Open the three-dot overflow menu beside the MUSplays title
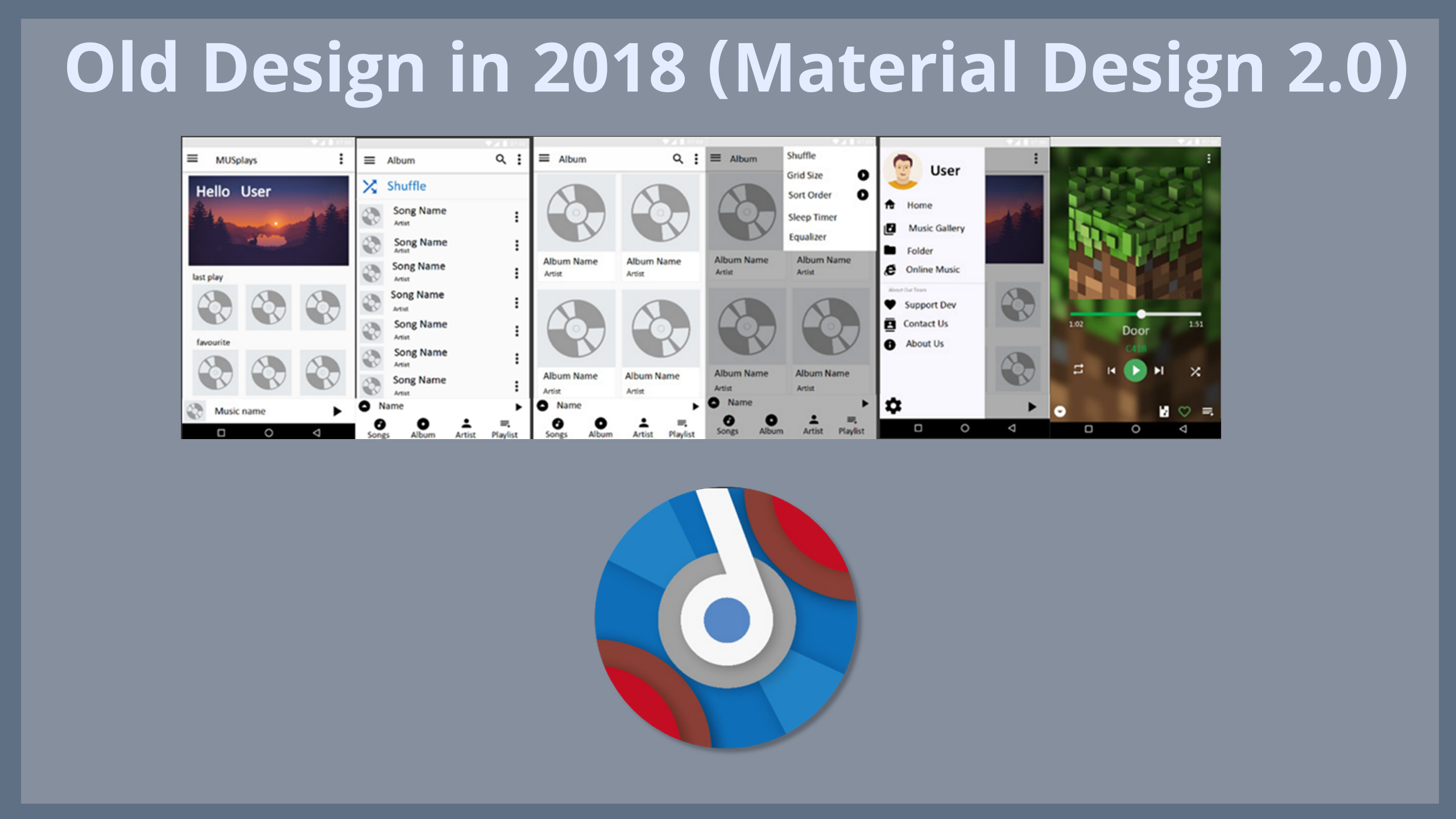This screenshot has height=819, width=1456. pyautogui.click(x=341, y=159)
